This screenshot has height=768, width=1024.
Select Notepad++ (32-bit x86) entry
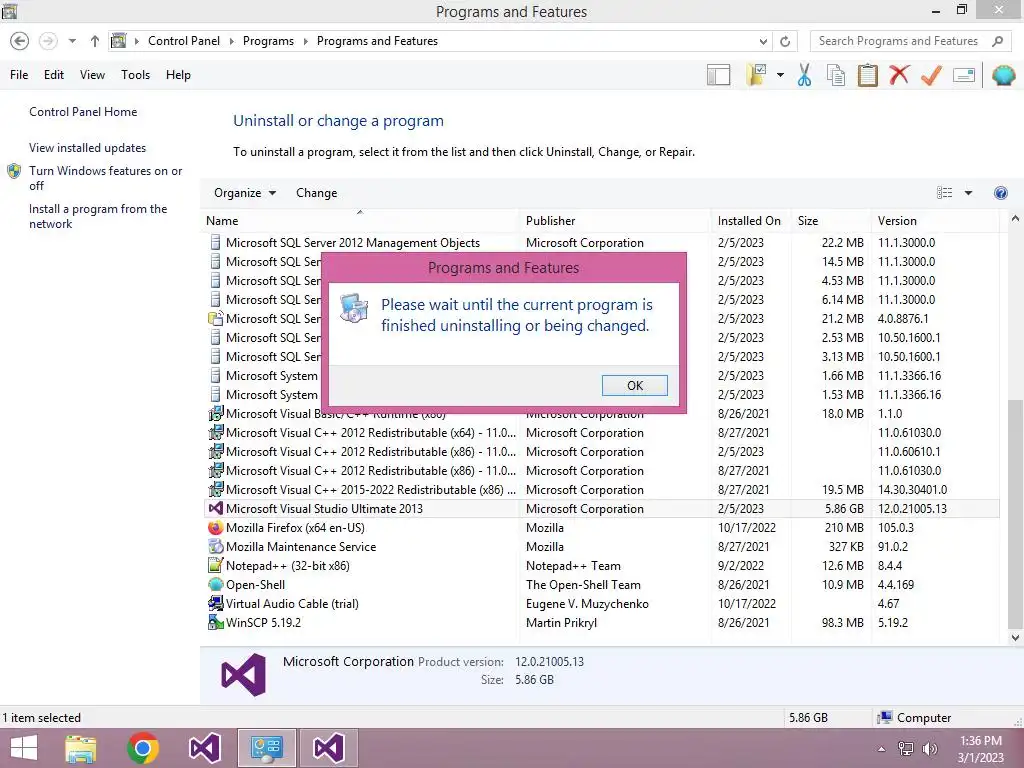pos(601,566)
